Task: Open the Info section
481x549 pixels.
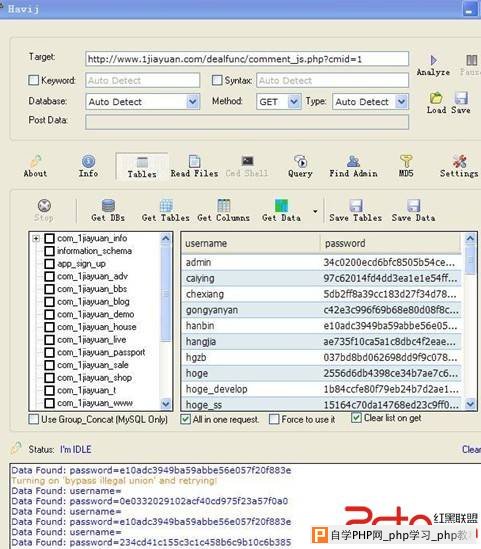Action: [x=89, y=166]
